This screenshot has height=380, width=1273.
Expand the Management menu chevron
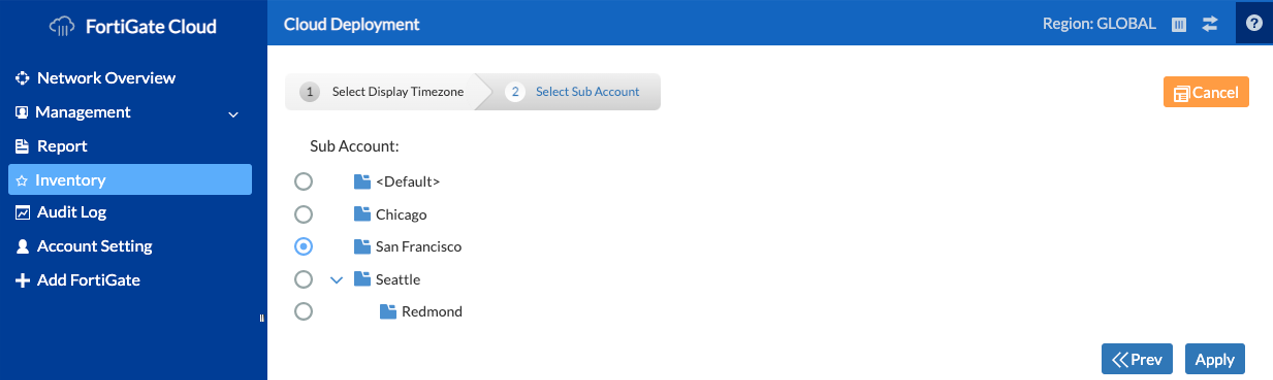pyautogui.click(x=233, y=114)
